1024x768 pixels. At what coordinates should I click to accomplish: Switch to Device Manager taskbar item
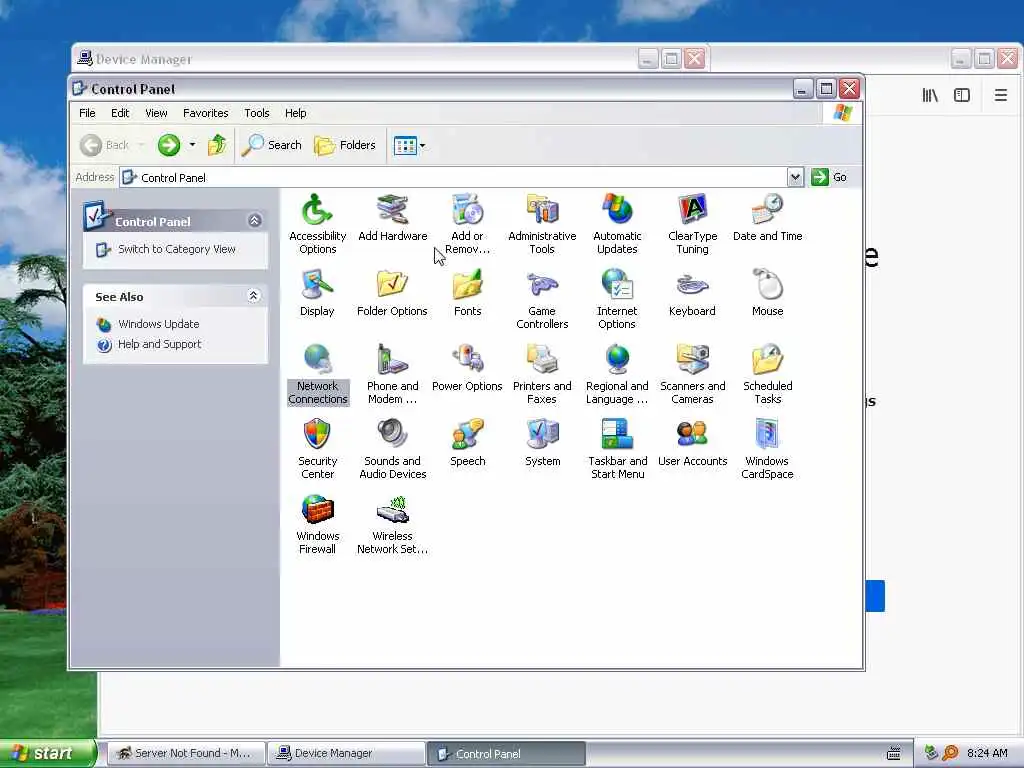pos(347,754)
